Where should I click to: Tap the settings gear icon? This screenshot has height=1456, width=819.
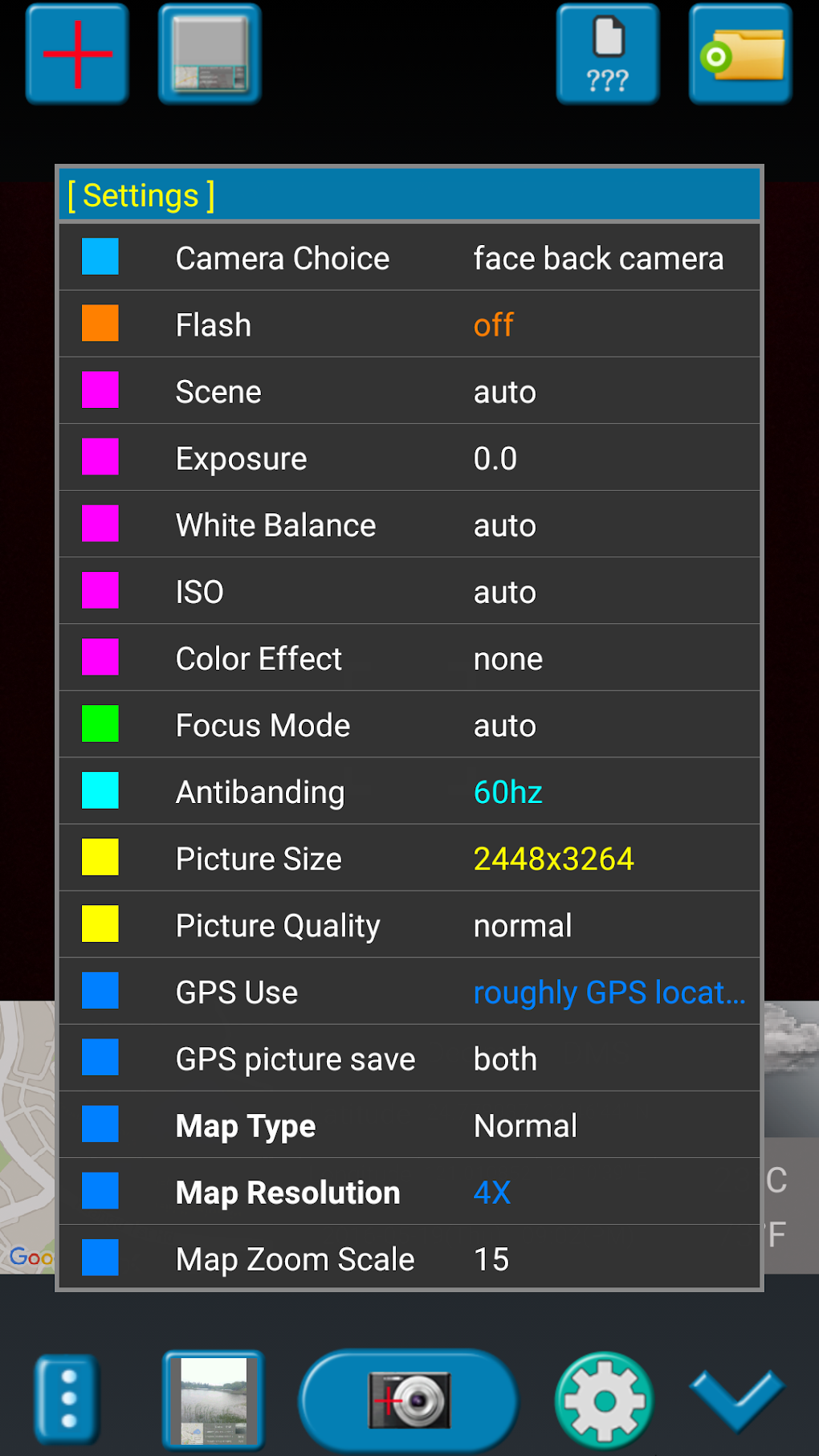604,1400
